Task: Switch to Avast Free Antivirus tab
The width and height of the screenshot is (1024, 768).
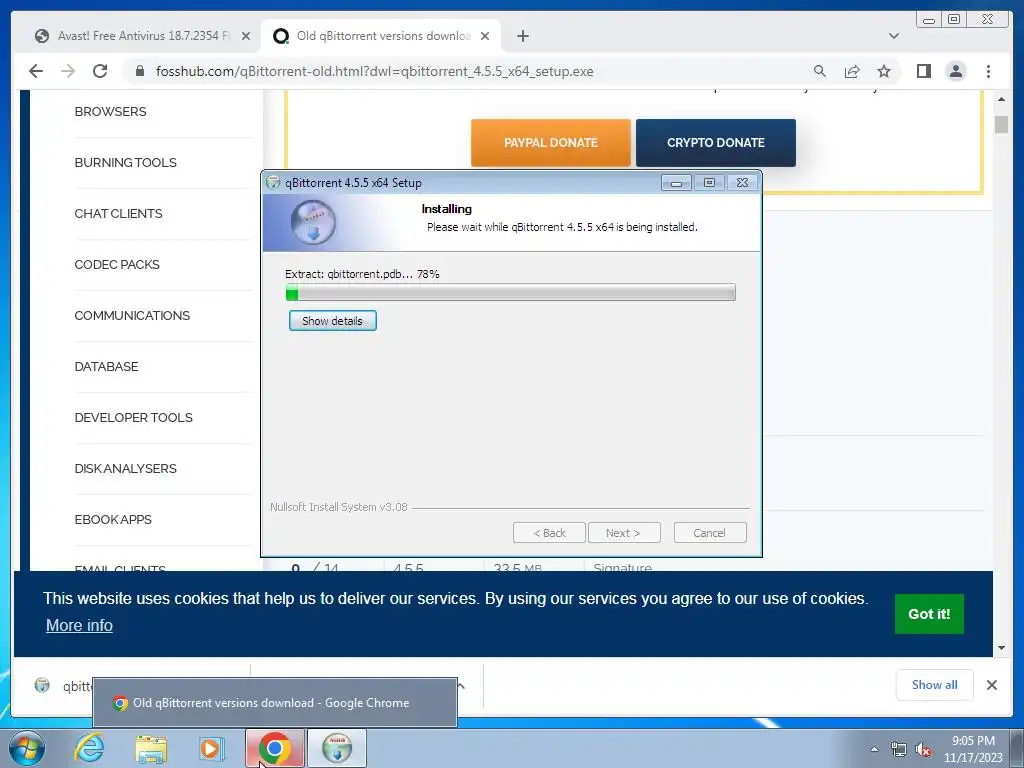Action: tap(142, 36)
